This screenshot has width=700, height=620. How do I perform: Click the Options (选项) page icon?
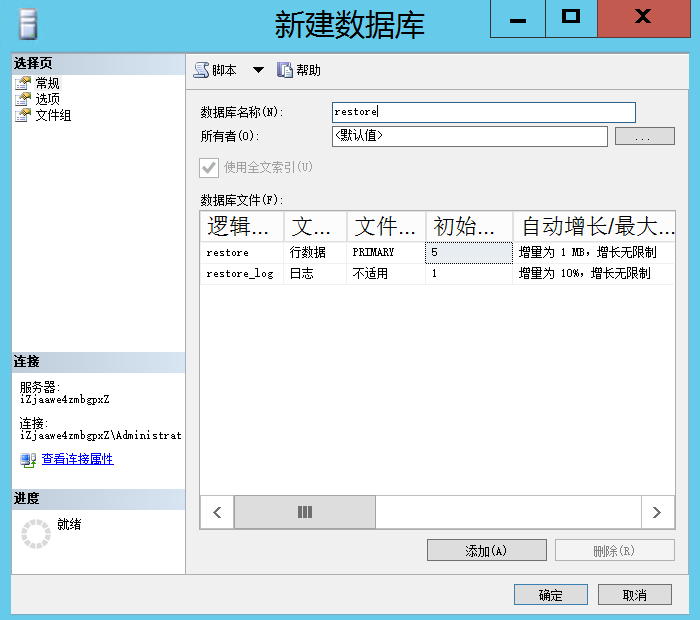pos(23,99)
